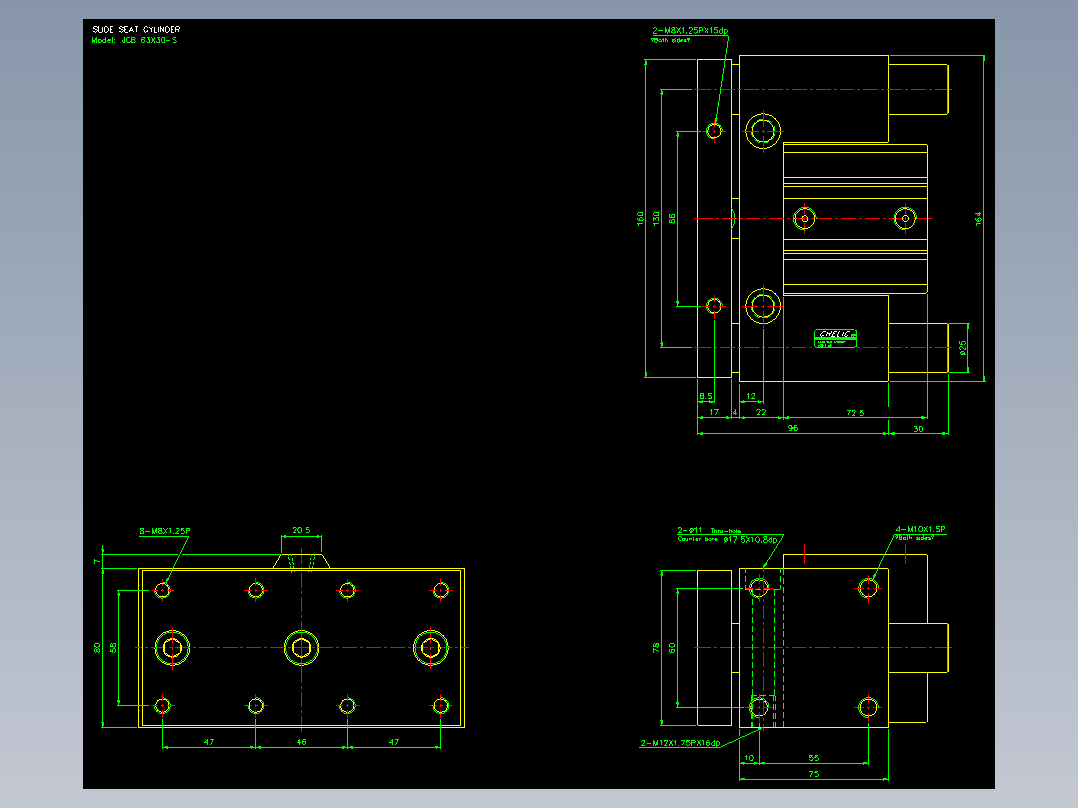The height and width of the screenshot is (808, 1078).
Task: Click the "130" vertical dimension value
Action: pyautogui.click(x=657, y=219)
